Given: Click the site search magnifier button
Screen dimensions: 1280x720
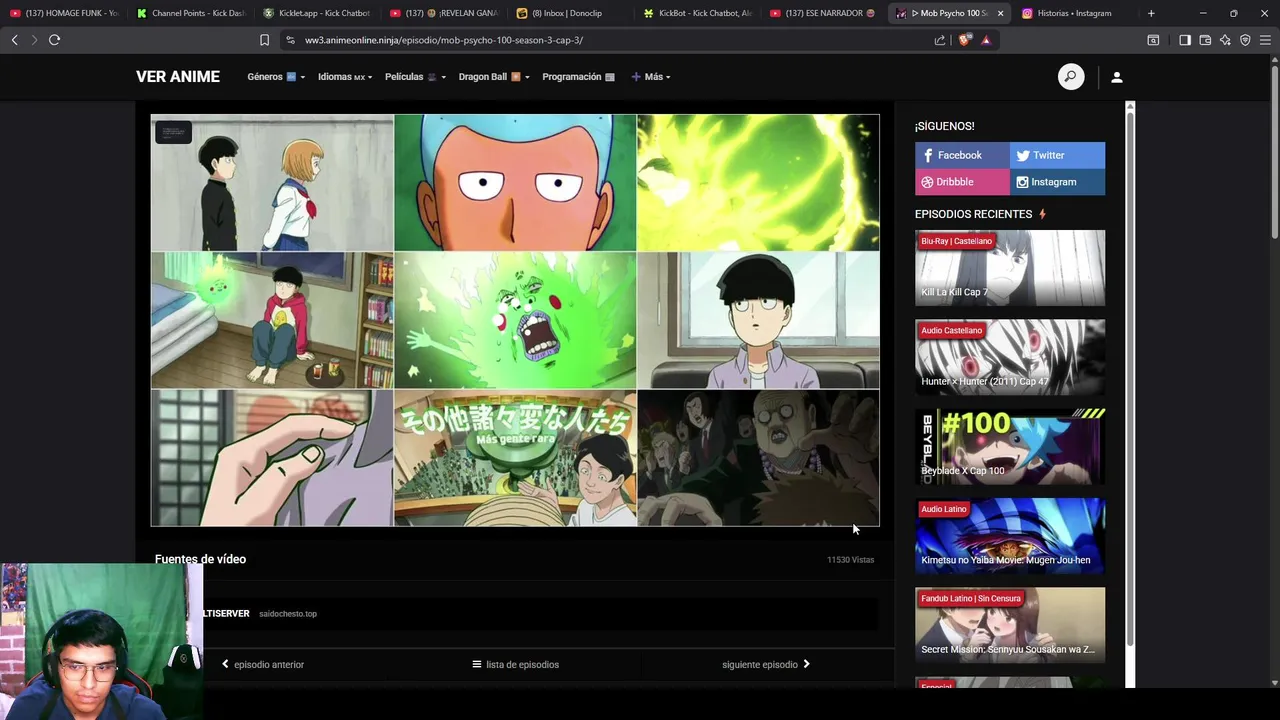Looking at the screenshot, I should tap(1071, 77).
